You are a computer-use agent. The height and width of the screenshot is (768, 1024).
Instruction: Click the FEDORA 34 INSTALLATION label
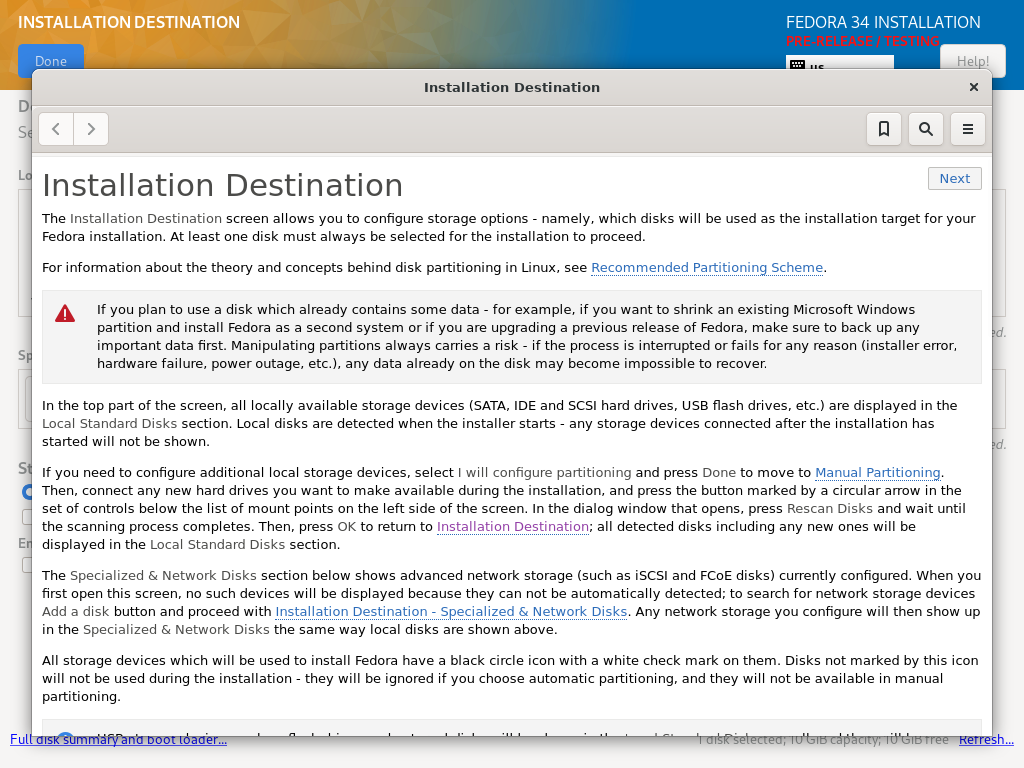pos(883,22)
